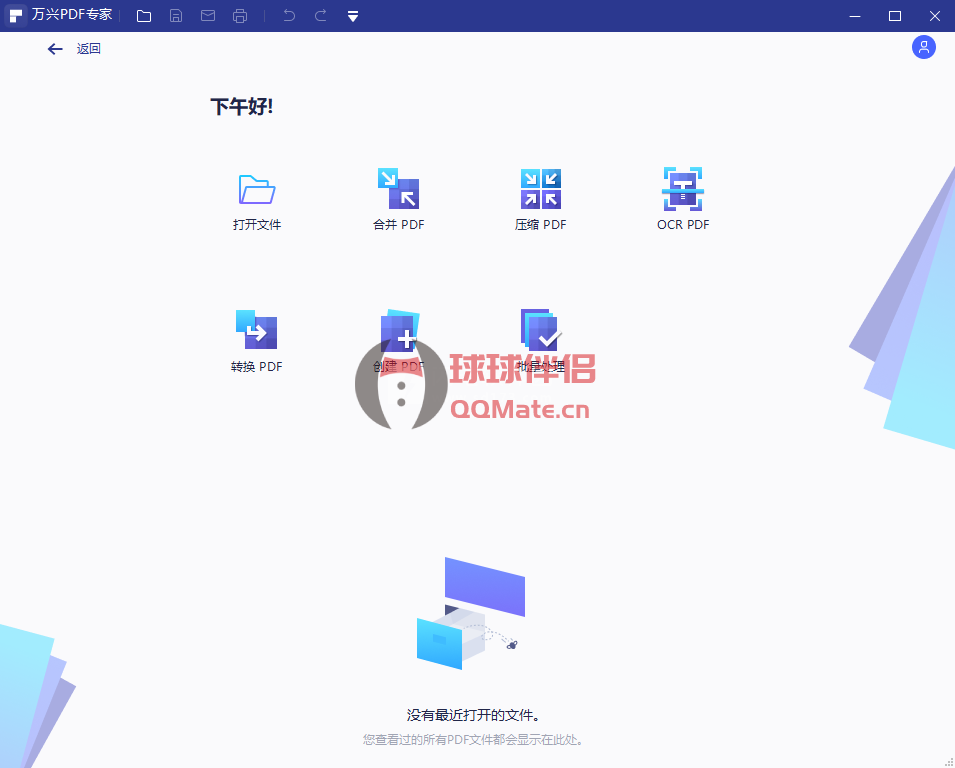Launch the OCR PDF tool
955x768 pixels.
click(x=683, y=189)
